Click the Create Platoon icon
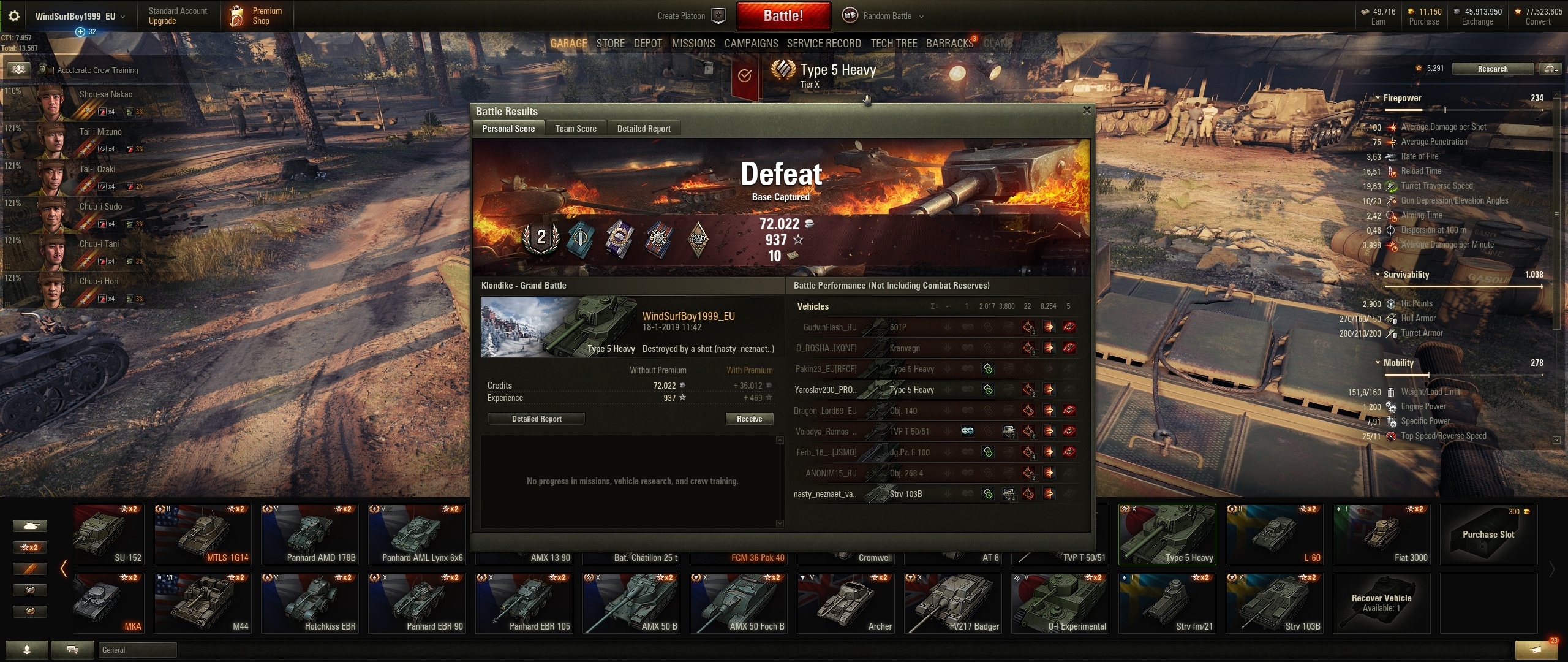The width and height of the screenshot is (1568, 662). click(718, 16)
